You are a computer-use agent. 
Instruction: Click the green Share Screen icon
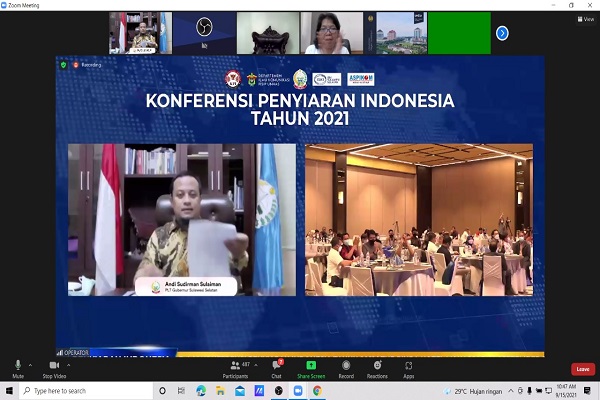[311, 365]
